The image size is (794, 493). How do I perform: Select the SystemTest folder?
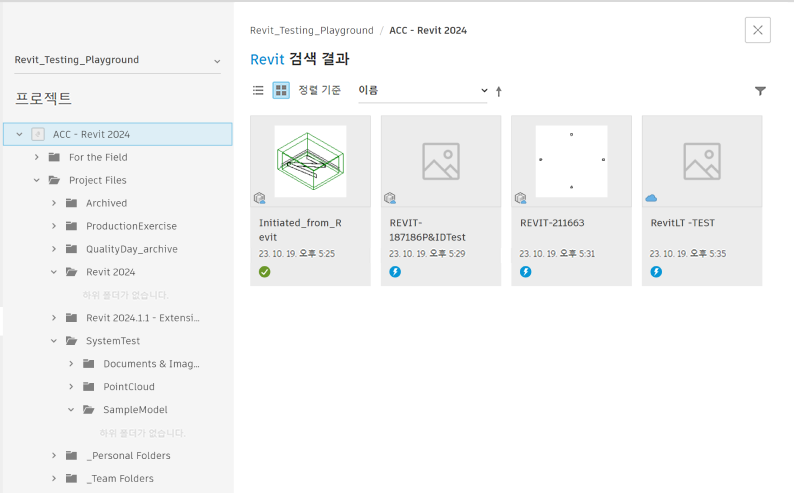[113, 341]
